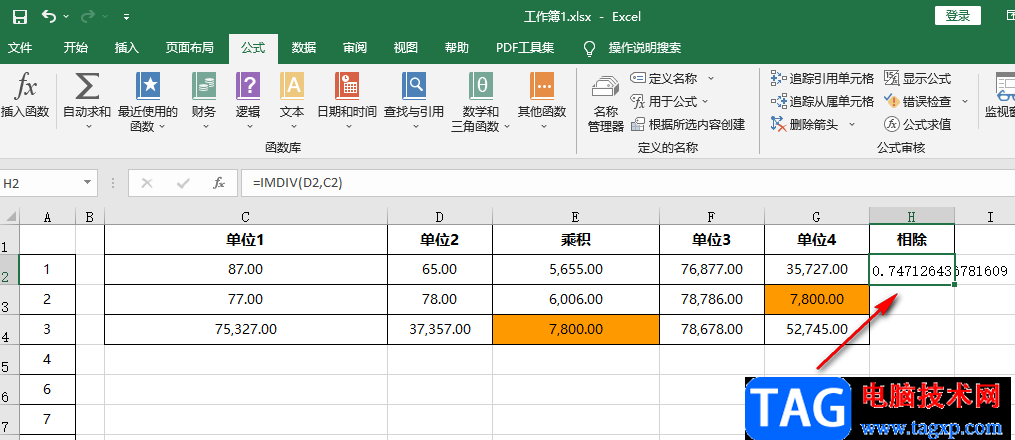Screen dimensions: 1015x440
Task: Select orange cell 7,800.00 in column G
Action: pos(816,300)
